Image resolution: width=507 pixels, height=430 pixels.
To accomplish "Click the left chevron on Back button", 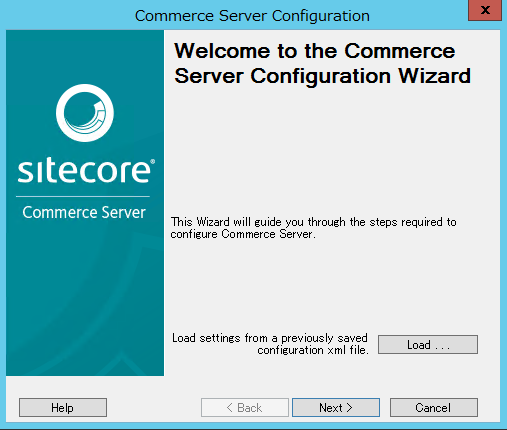I will coord(230,408).
